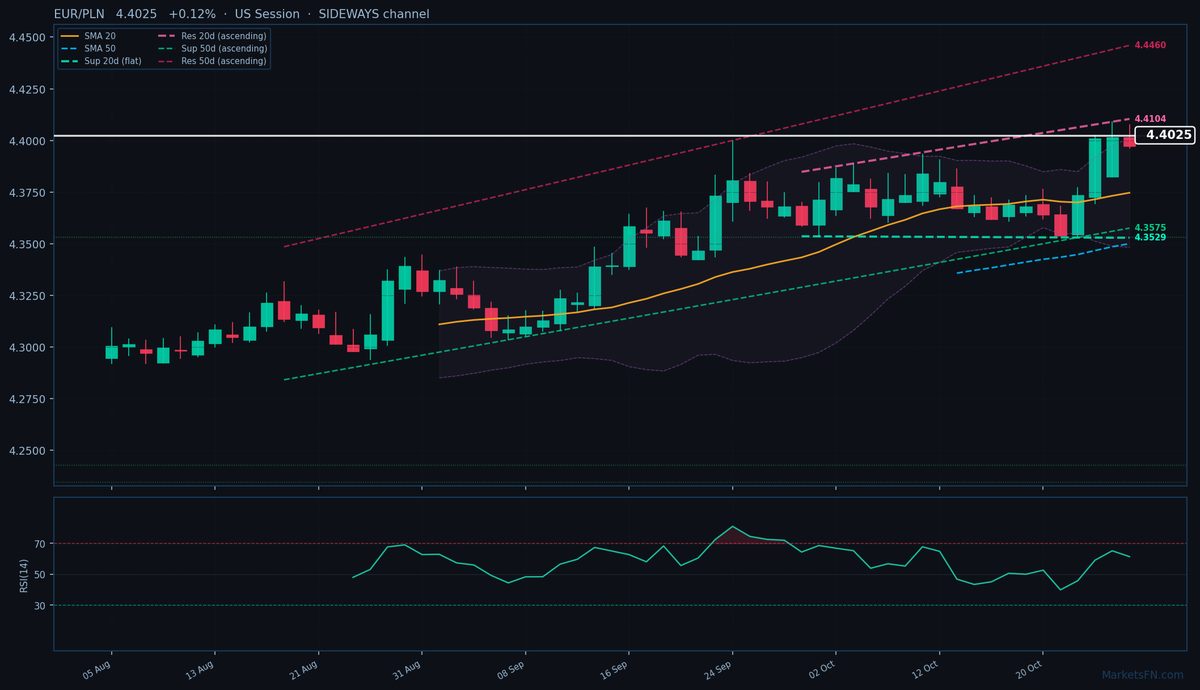Select the 'Res 20d (ascending)' legend entry

(x=211, y=35)
